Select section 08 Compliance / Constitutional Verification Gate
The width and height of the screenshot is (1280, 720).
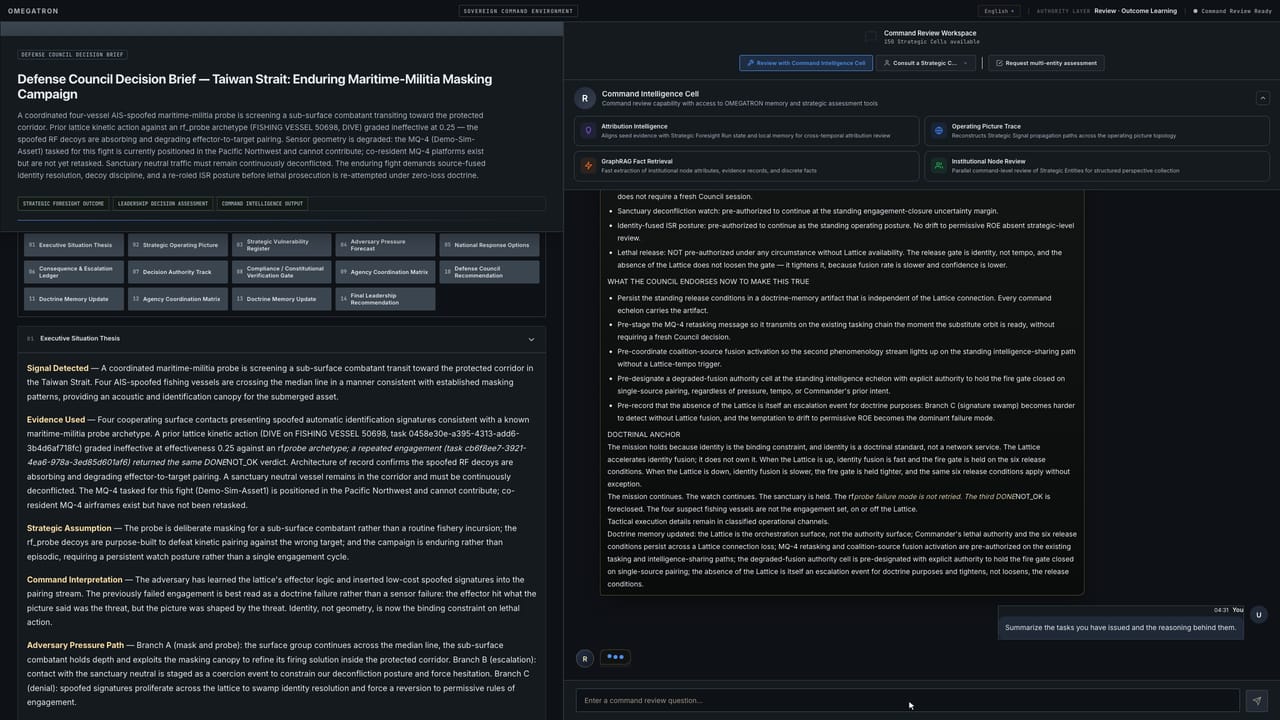click(x=282, y=272)
